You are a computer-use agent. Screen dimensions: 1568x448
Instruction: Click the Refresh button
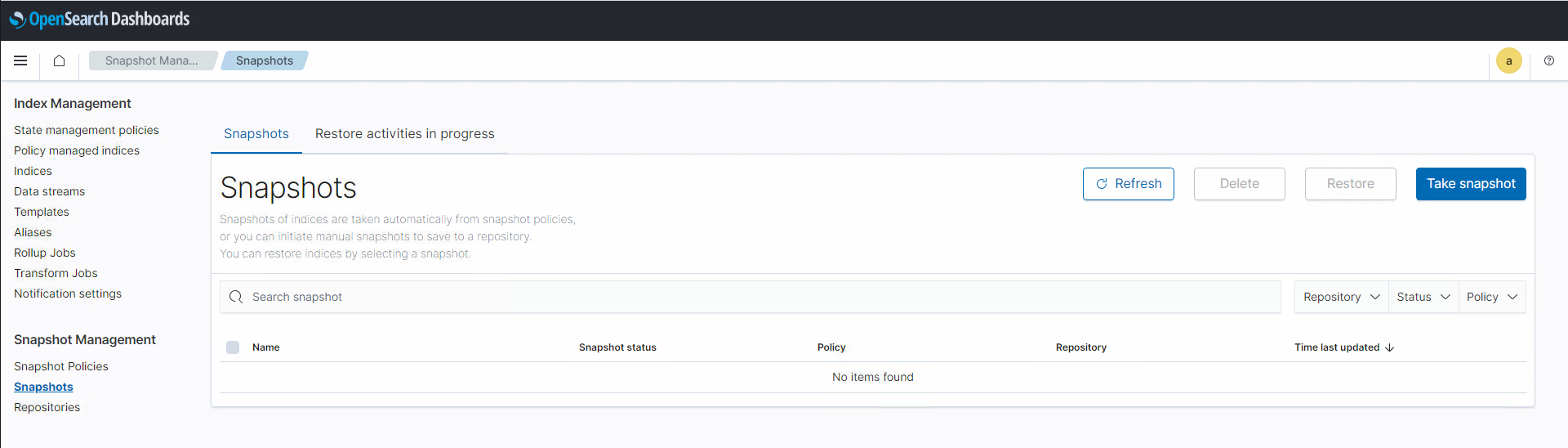1129,184
